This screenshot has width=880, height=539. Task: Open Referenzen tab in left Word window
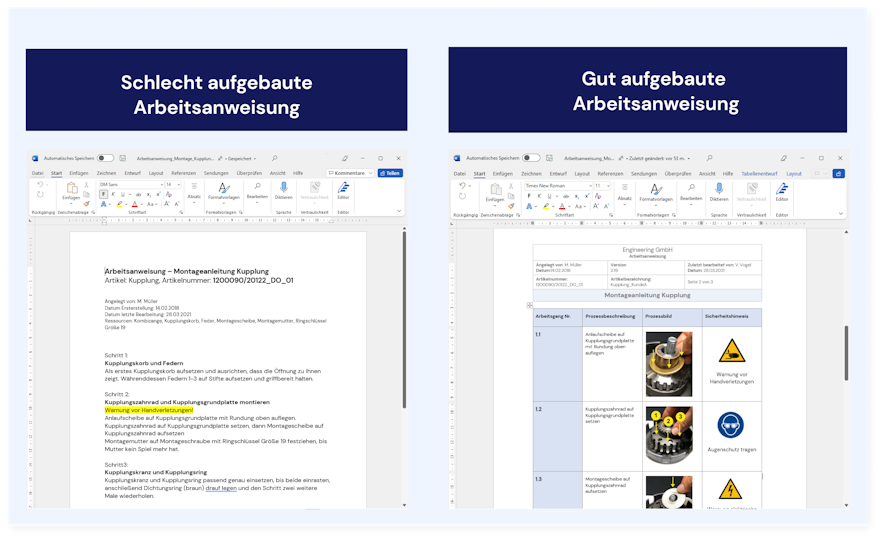pyautogui.click(x=184, y=173)
